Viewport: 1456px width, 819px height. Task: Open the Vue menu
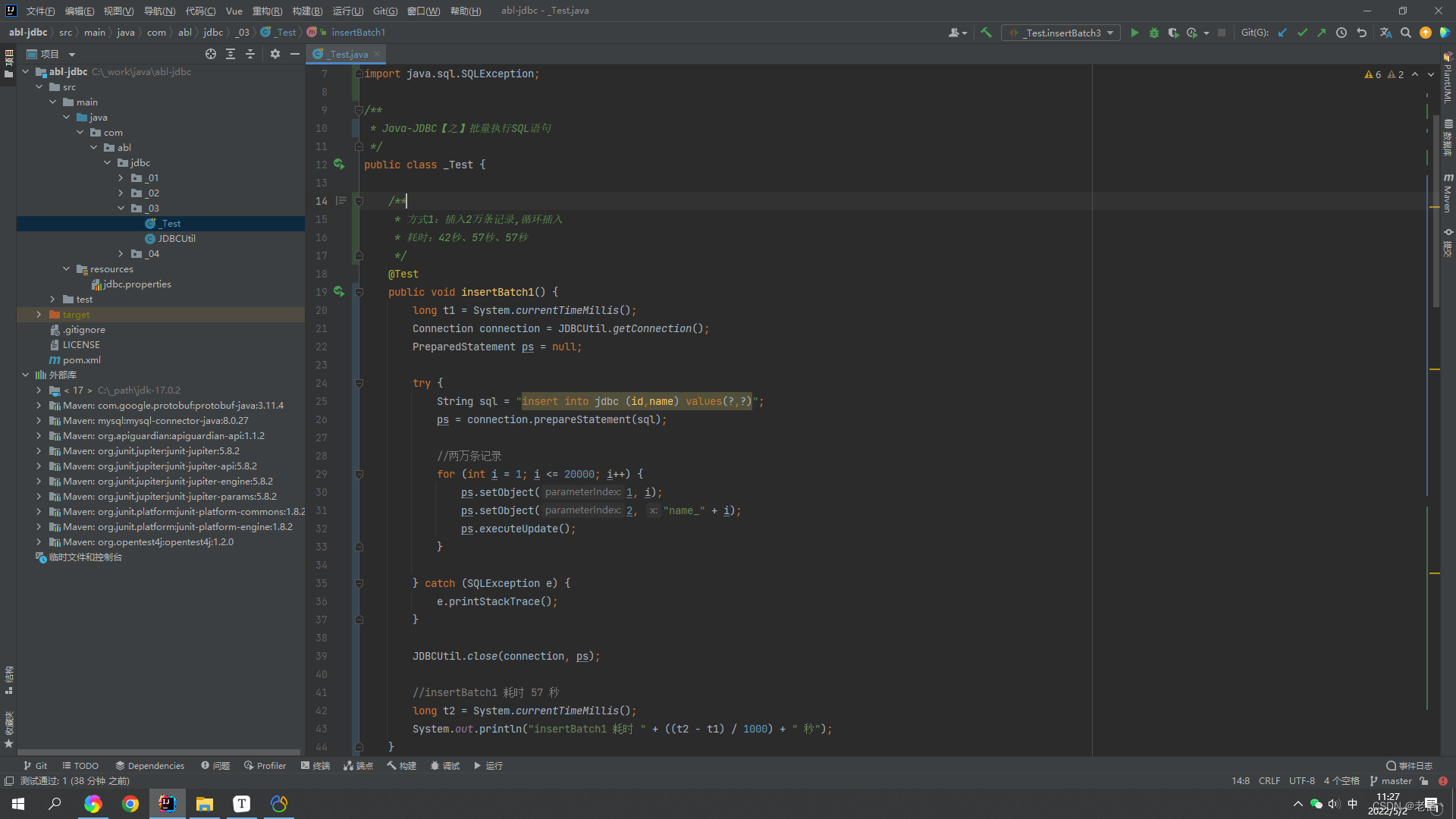[234, 11]
